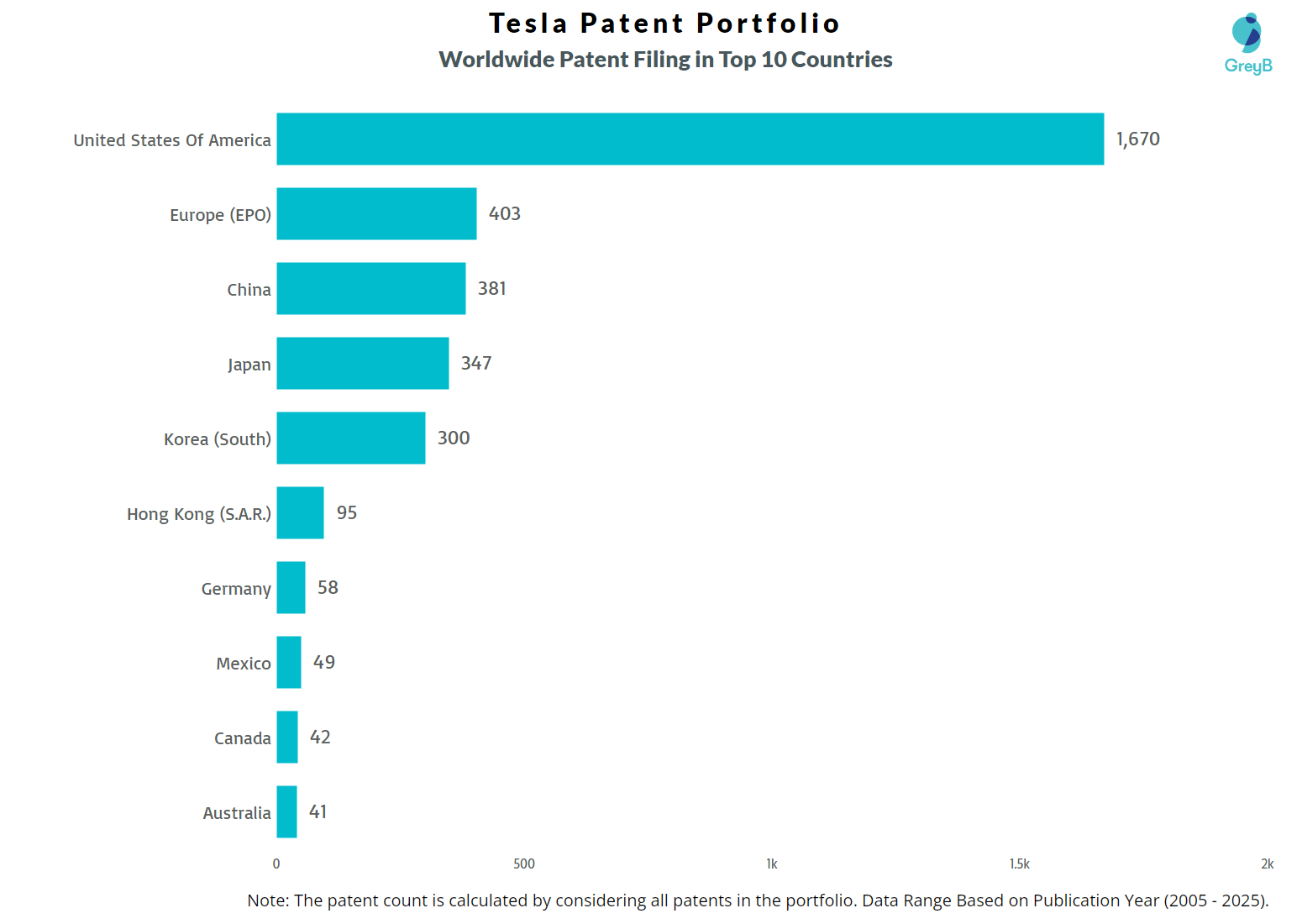Click the China bar
This screenshot has width=1302, height=924.
coord(370,288)
